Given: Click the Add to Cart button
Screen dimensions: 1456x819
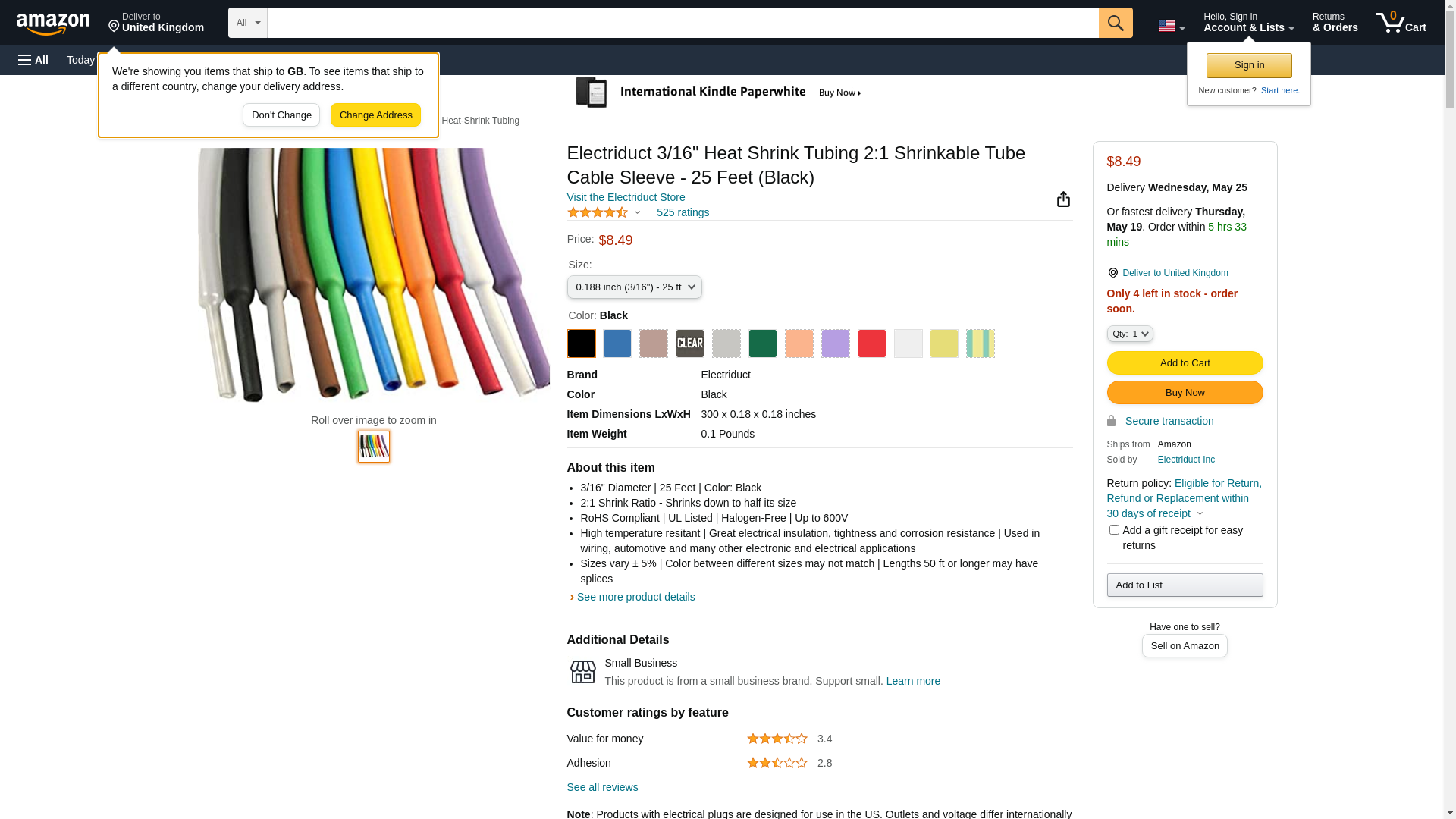Looking at the screenshot, I should coord(1185,363).
